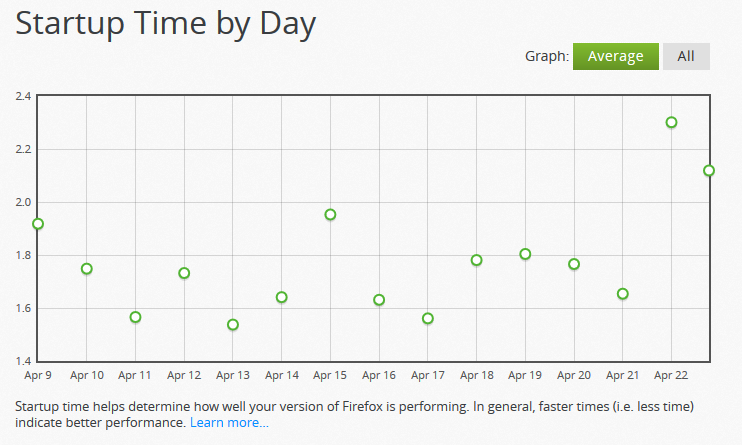Click the Apr 20 data point
This screenshot has width=742, height=445.
click(x=574, y=264)
